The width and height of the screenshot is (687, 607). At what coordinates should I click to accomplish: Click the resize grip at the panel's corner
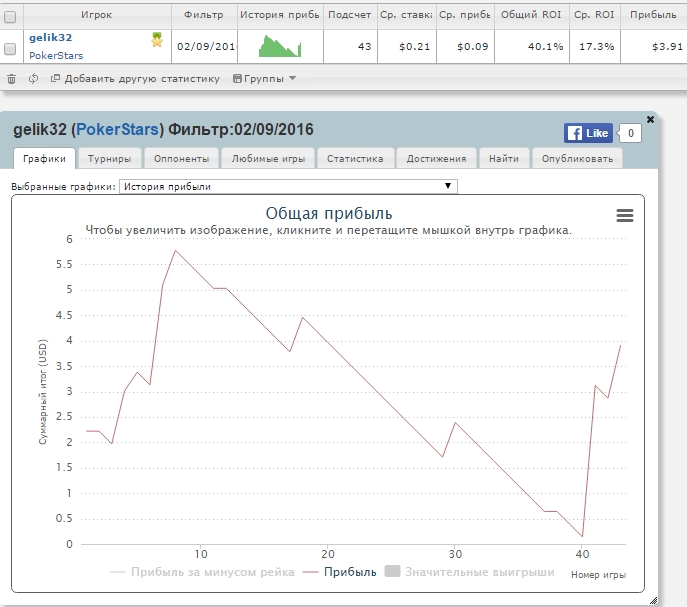tap(653, 600)
